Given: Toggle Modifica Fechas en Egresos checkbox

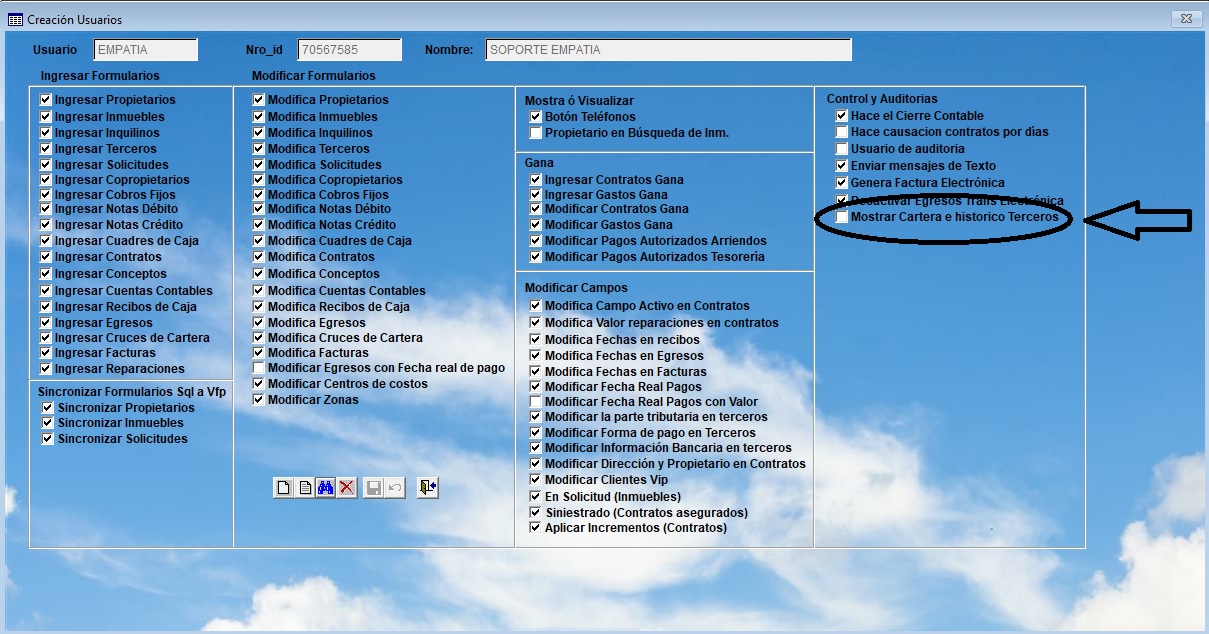Looking at the screenshot, I should tap(536, 356).
